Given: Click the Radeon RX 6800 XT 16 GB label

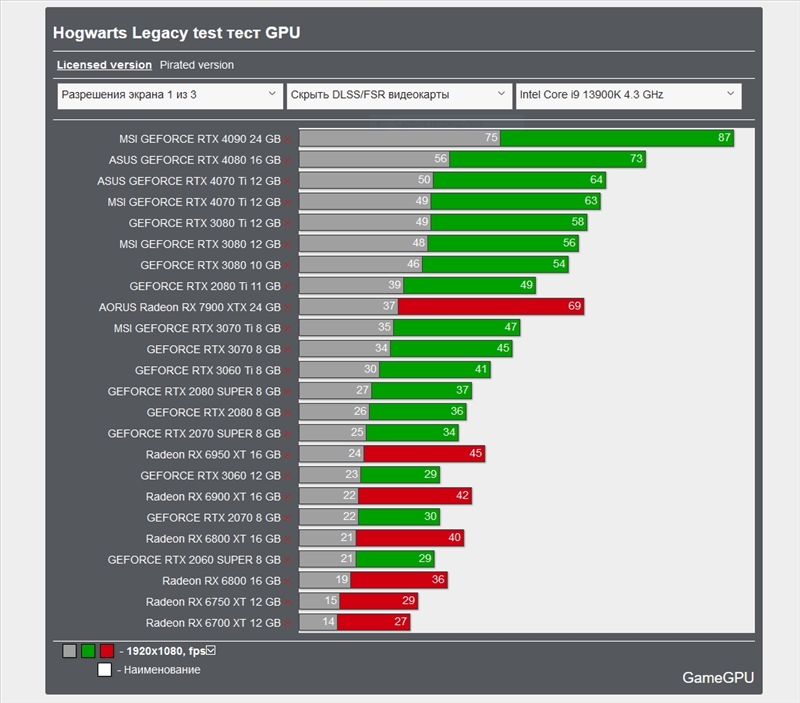Looking at the screenshot, I should 213,539.
